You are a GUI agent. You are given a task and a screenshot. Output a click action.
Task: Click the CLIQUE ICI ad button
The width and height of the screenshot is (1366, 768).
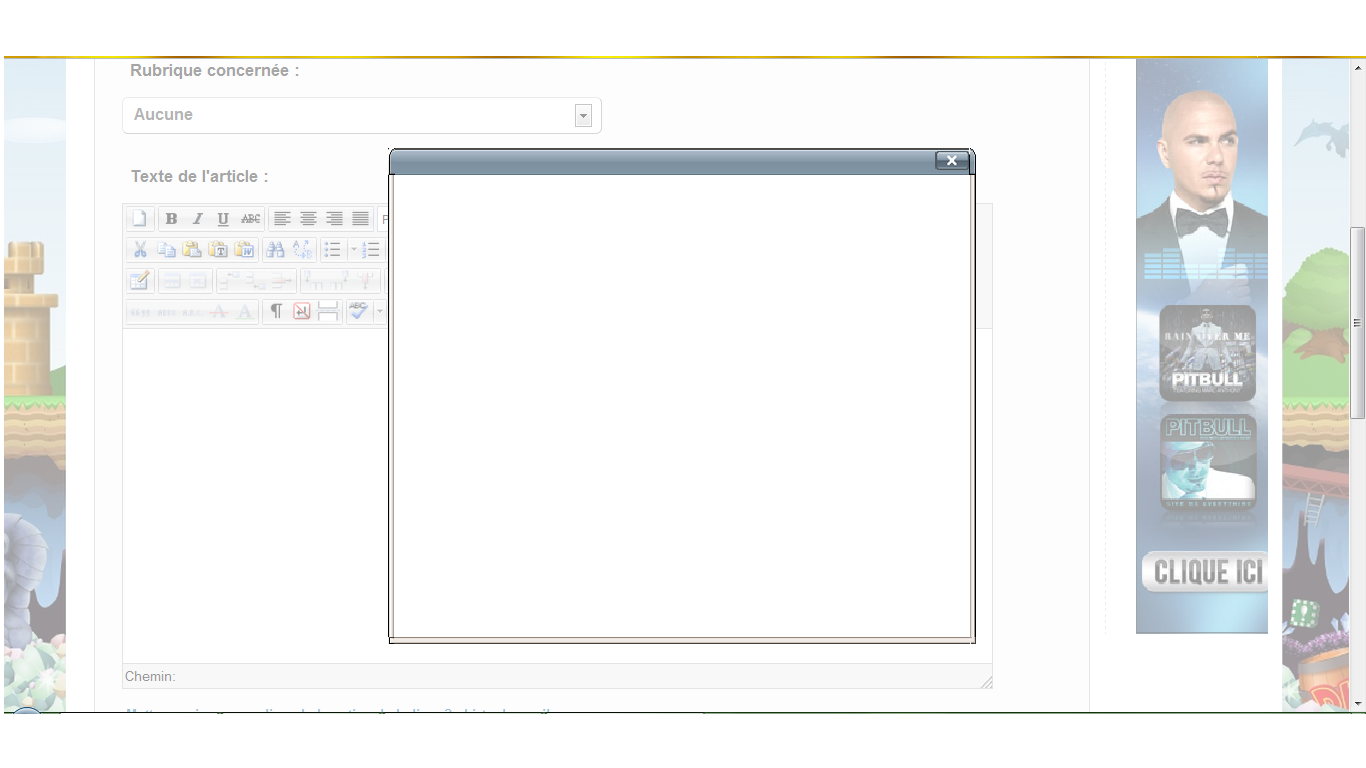pyautogui.click(x=1205, y=572)
